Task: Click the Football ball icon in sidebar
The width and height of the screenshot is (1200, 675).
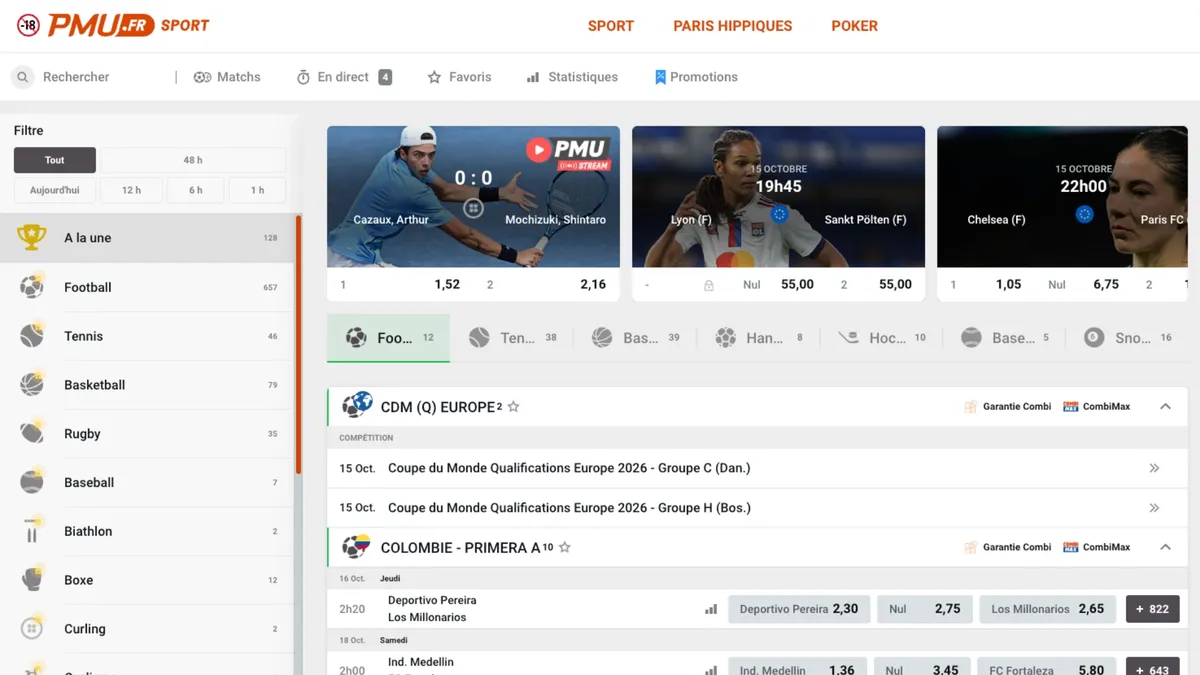Action: 32,287
